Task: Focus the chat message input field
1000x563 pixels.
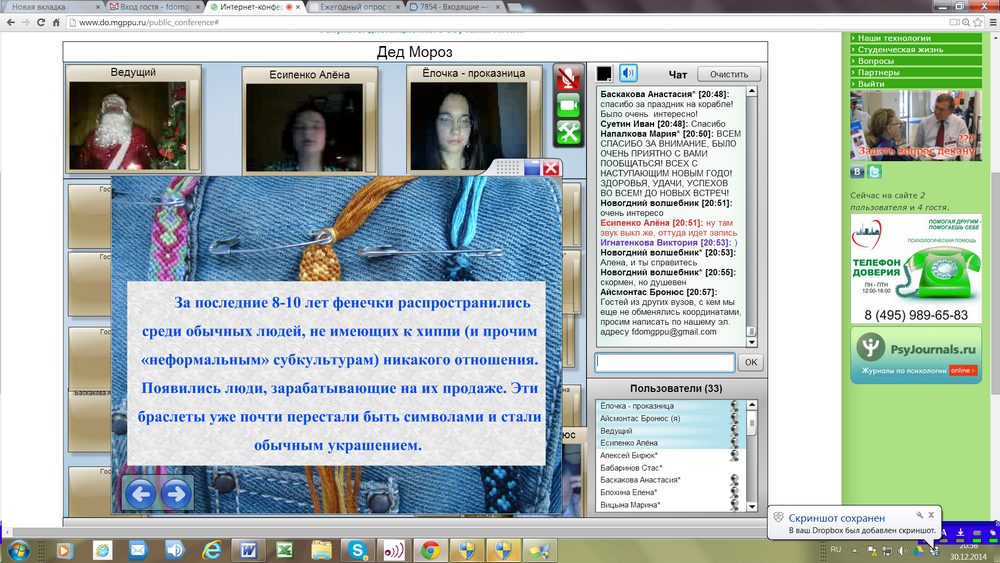Action: 665,362
